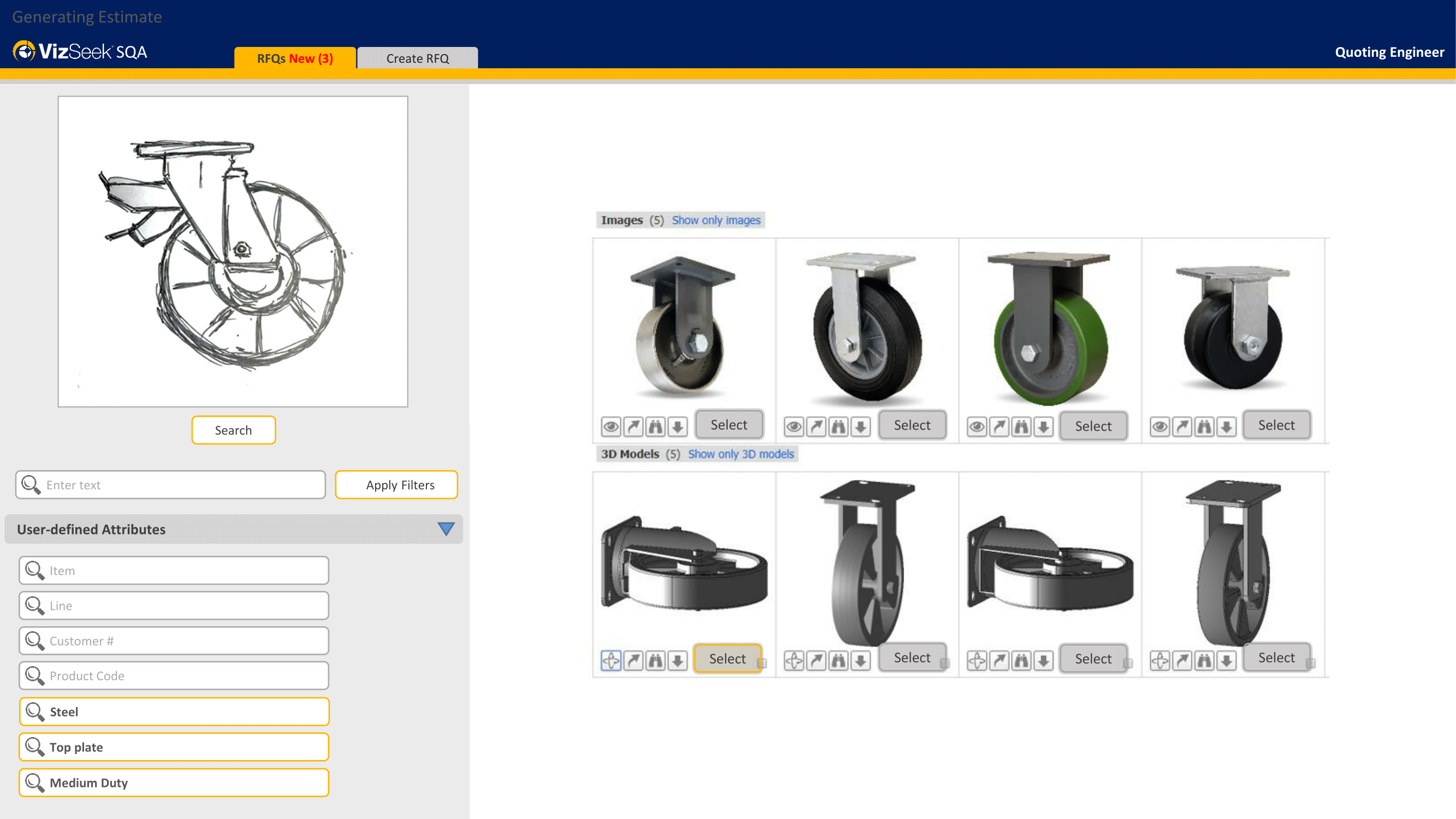Screen dimensions: 1456x819
Task: Click download arrow under the fourth black caster image
Action: pos(1227,426)
